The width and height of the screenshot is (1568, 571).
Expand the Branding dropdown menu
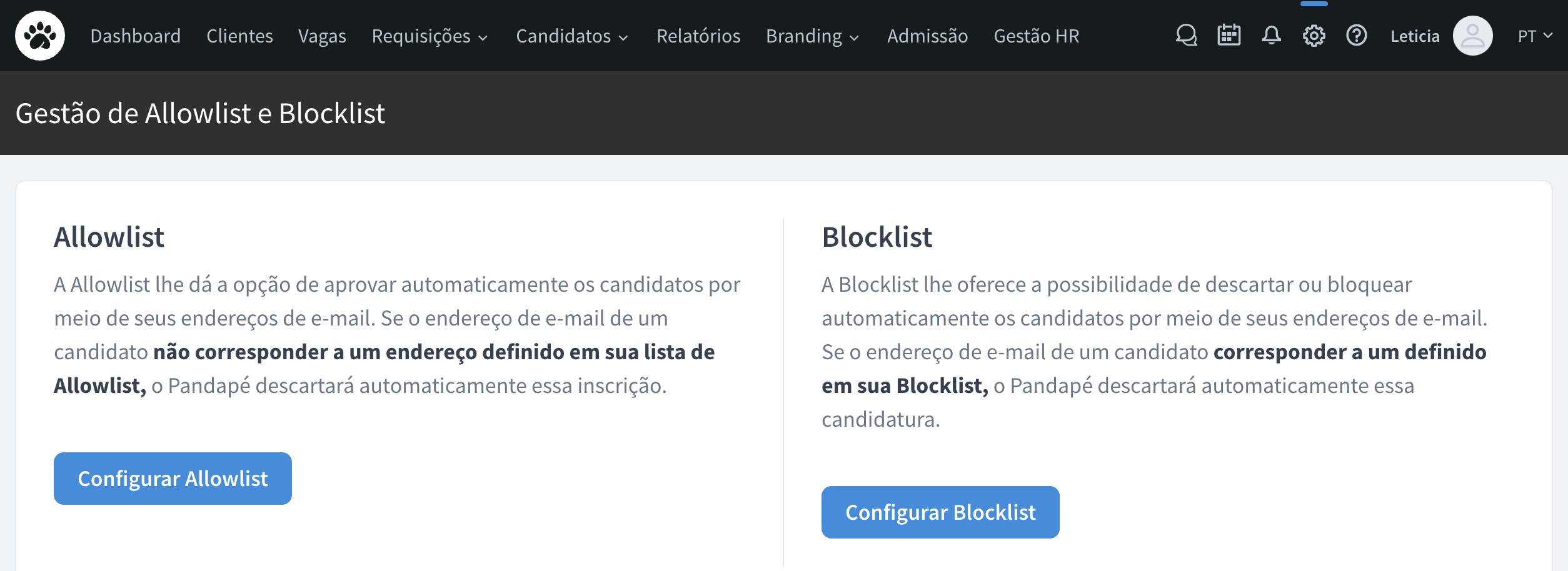pyautogui.click(x=812, y=36)
